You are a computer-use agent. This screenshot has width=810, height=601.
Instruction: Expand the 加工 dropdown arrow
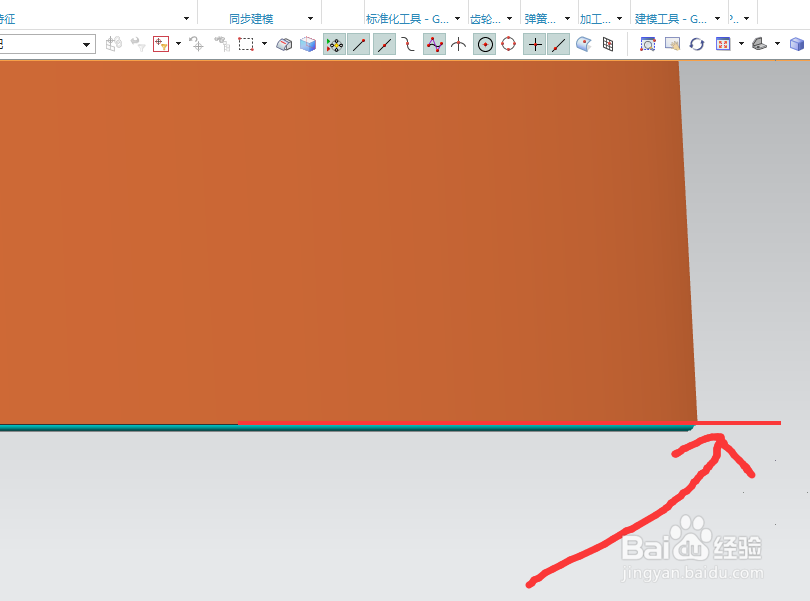(619, 19)
